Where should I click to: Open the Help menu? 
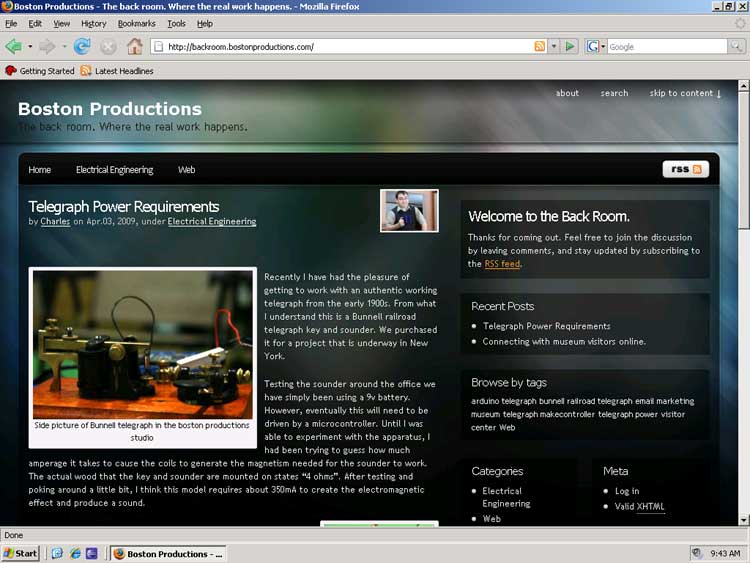[205, 23]
